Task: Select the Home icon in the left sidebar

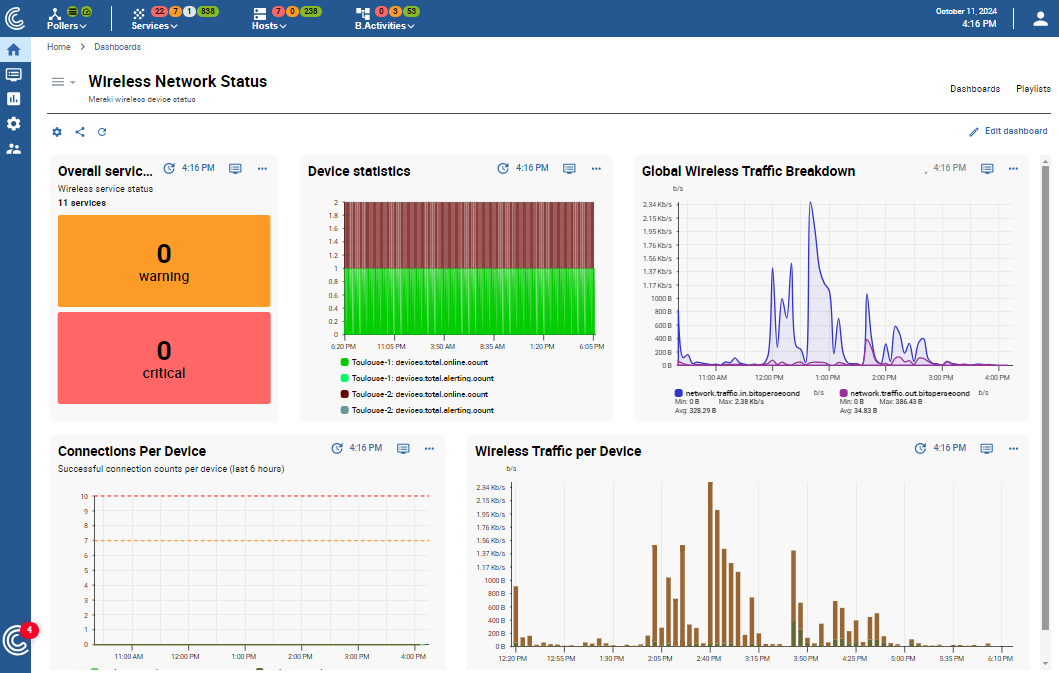Action: click(x=14, y=48)
